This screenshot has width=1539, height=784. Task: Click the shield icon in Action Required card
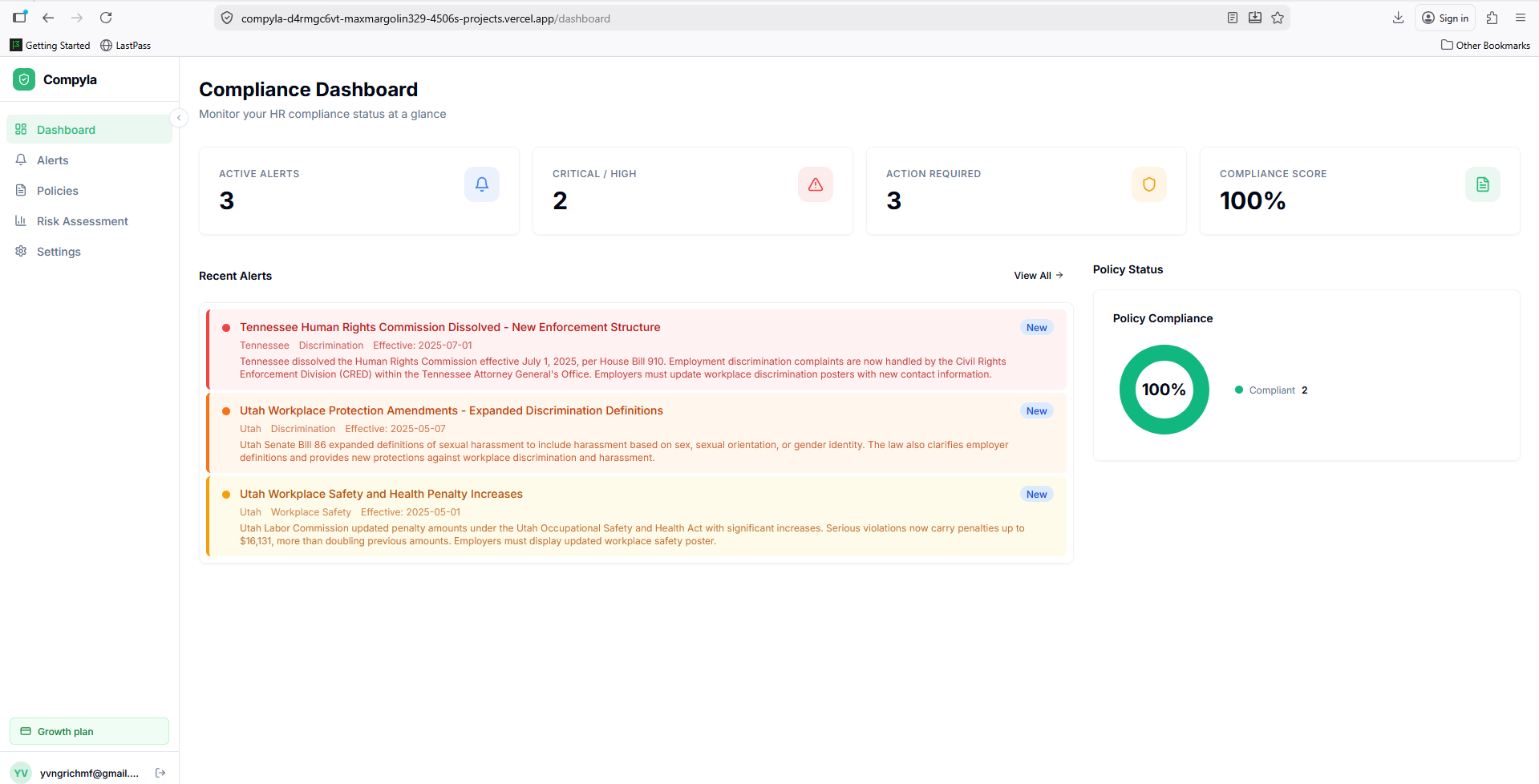click(1149, 184)
